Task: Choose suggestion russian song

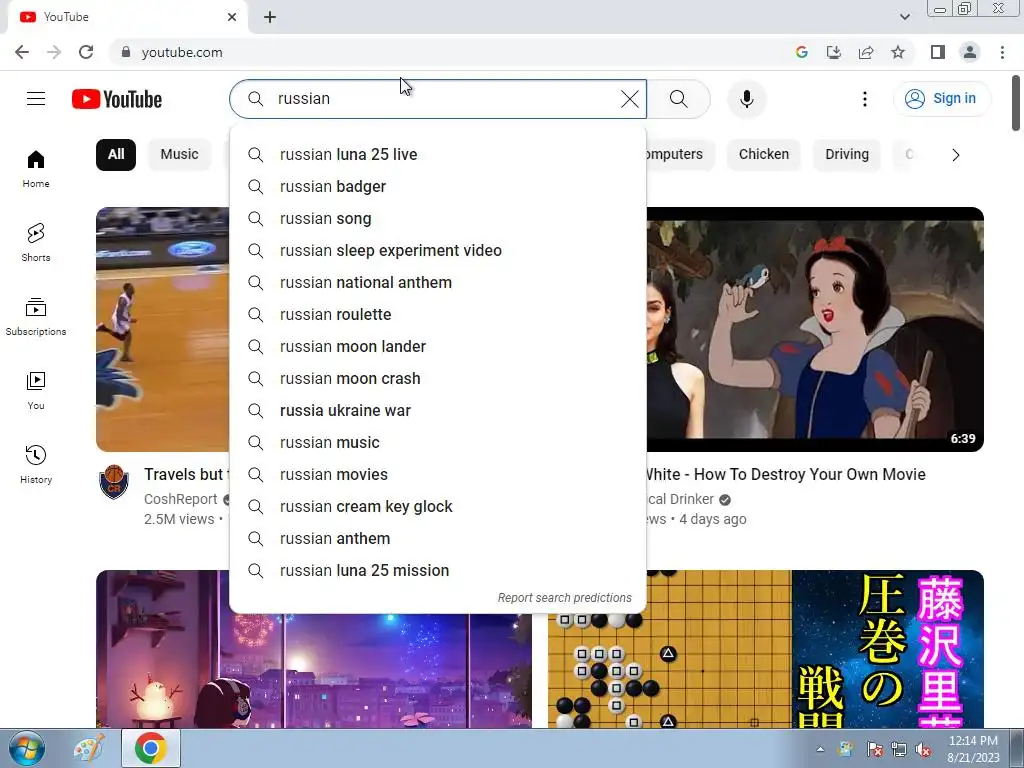Action: (438, 219)
